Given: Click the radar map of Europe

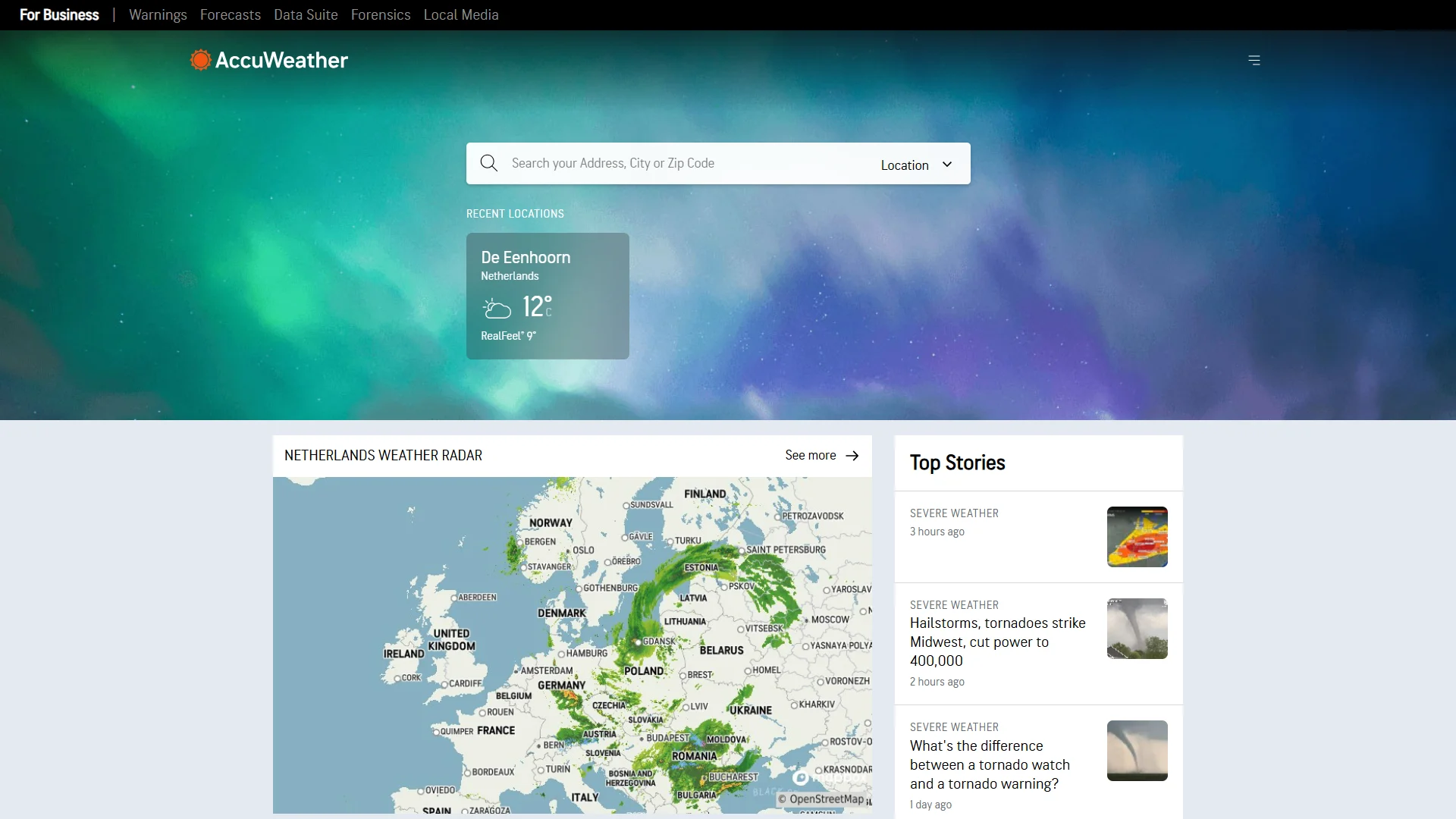Looking at the screenshot, I should coord(573,645).
